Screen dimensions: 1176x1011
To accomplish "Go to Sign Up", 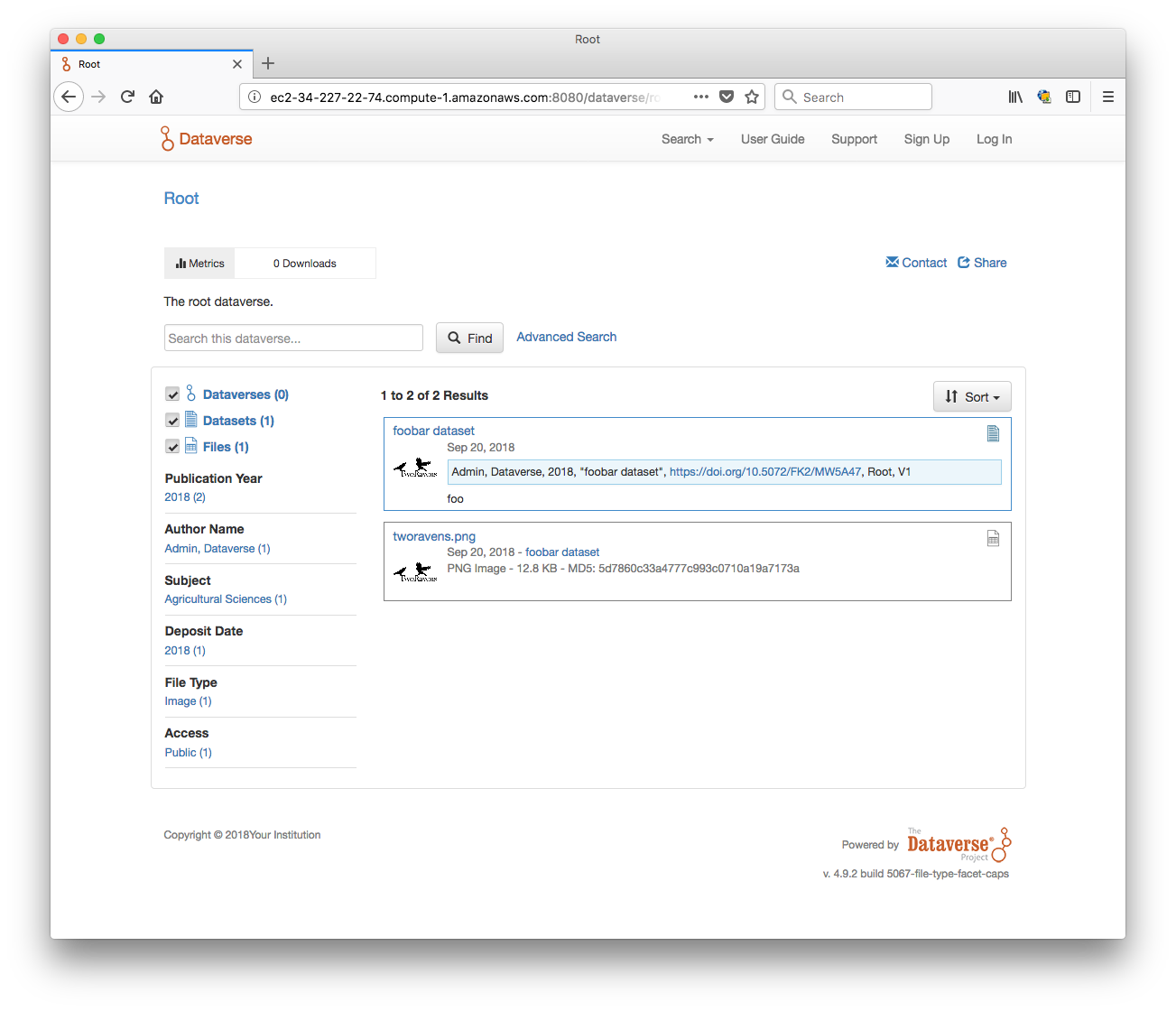I will tap(927, 139).
